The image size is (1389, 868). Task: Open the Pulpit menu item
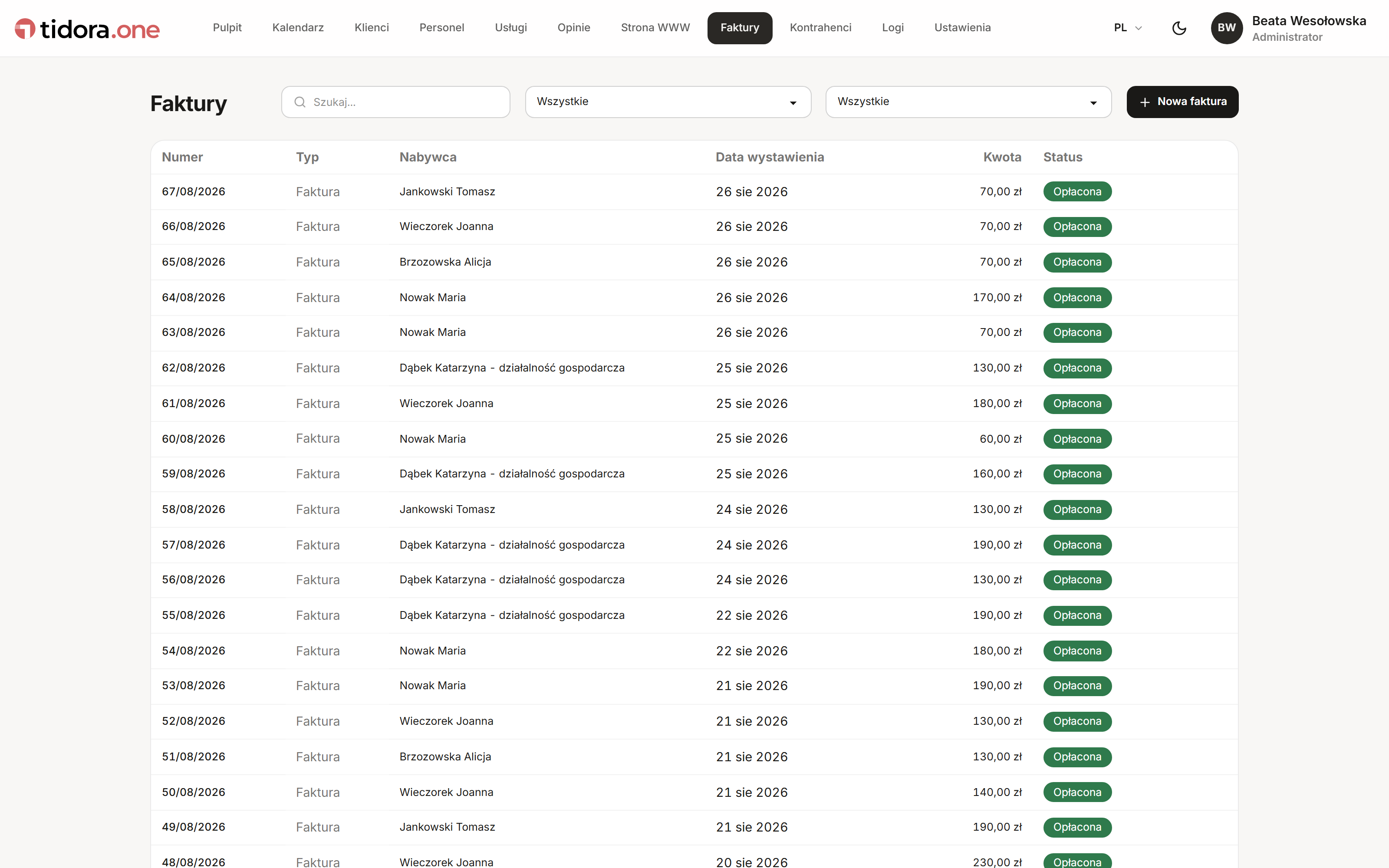(227, 28)
